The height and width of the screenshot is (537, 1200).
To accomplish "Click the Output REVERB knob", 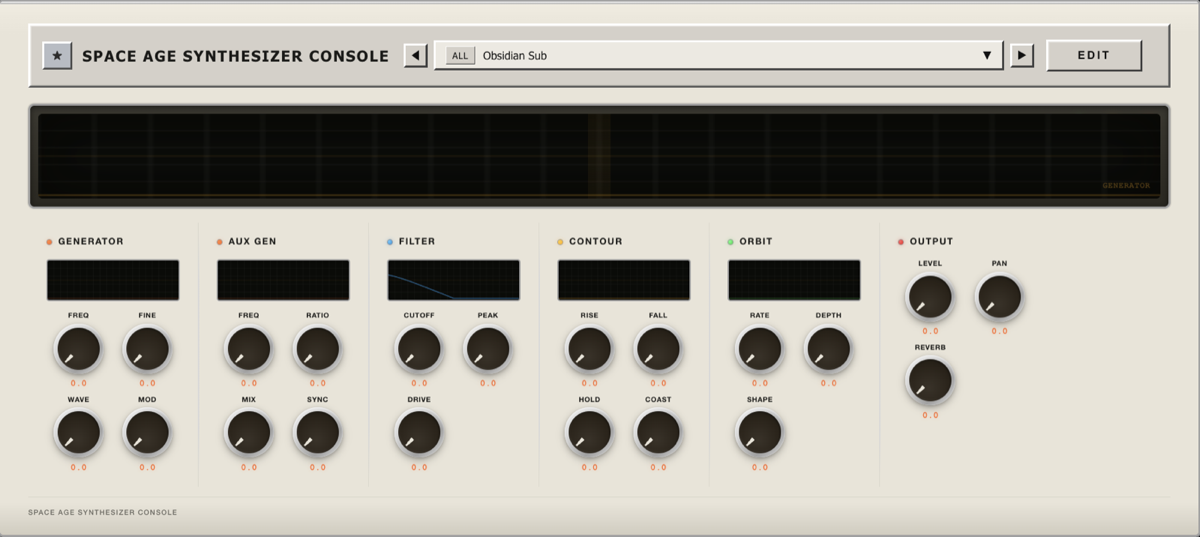I will coord(930,381).
